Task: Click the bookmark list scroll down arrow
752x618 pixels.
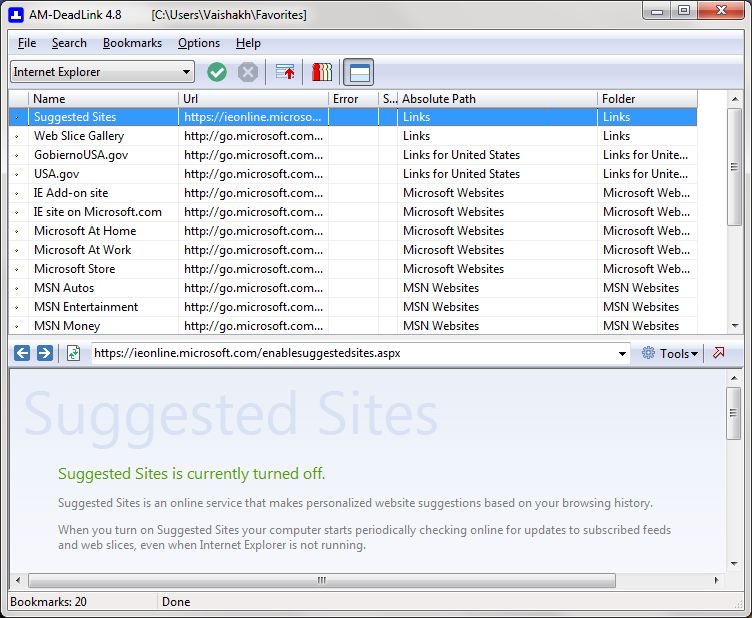Action: coord(735,326)
